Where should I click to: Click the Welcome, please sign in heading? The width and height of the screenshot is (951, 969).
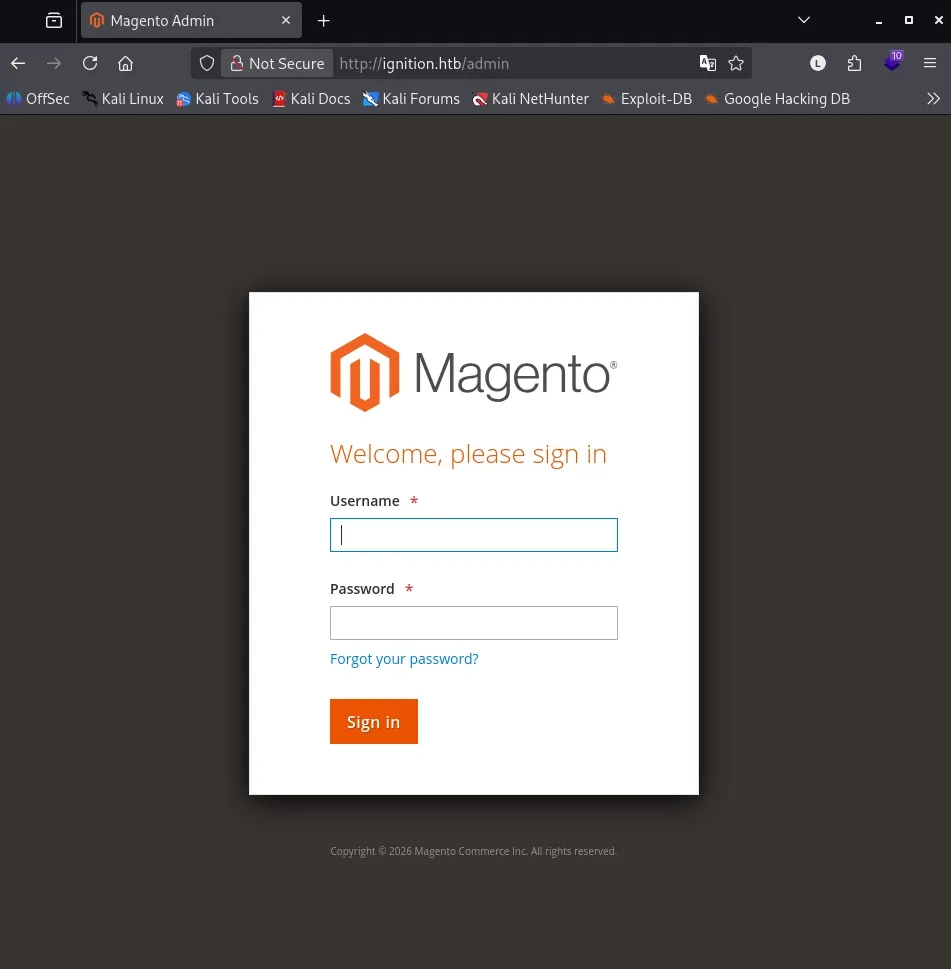[468, 454]
